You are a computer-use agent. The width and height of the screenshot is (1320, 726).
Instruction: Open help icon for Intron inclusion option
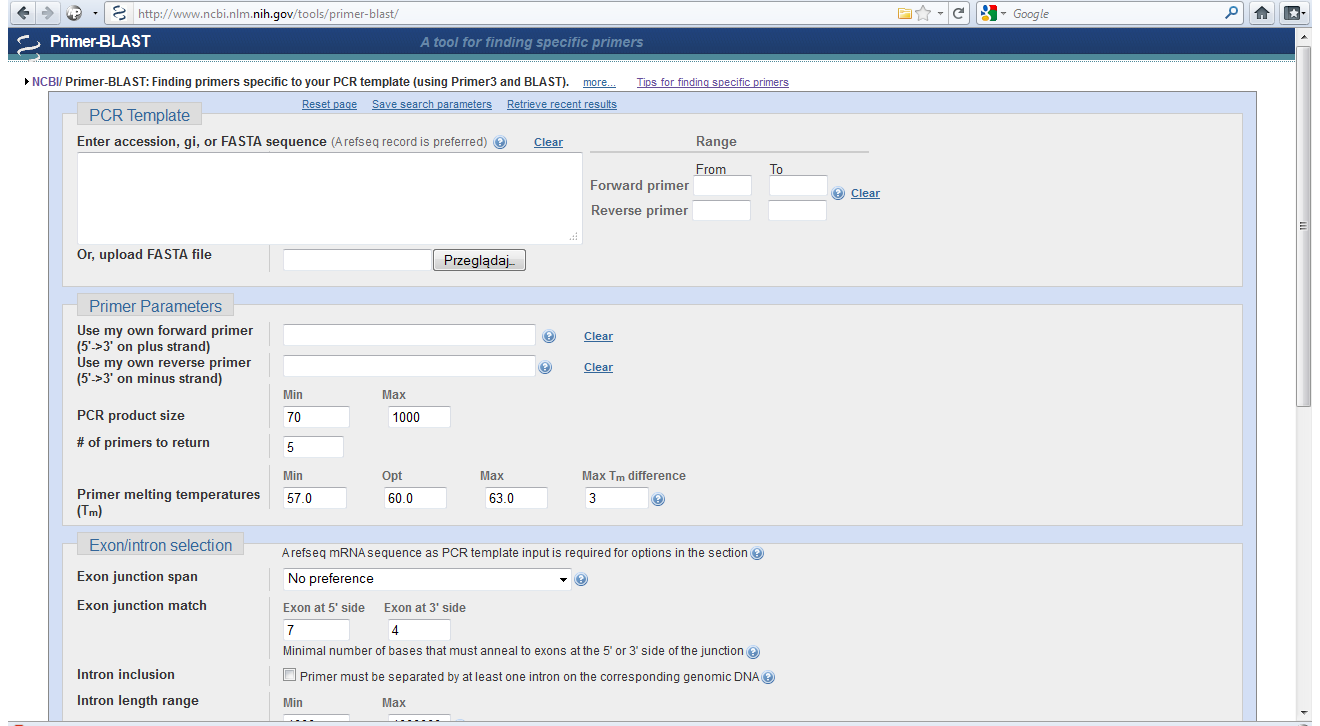coord(768,677)
